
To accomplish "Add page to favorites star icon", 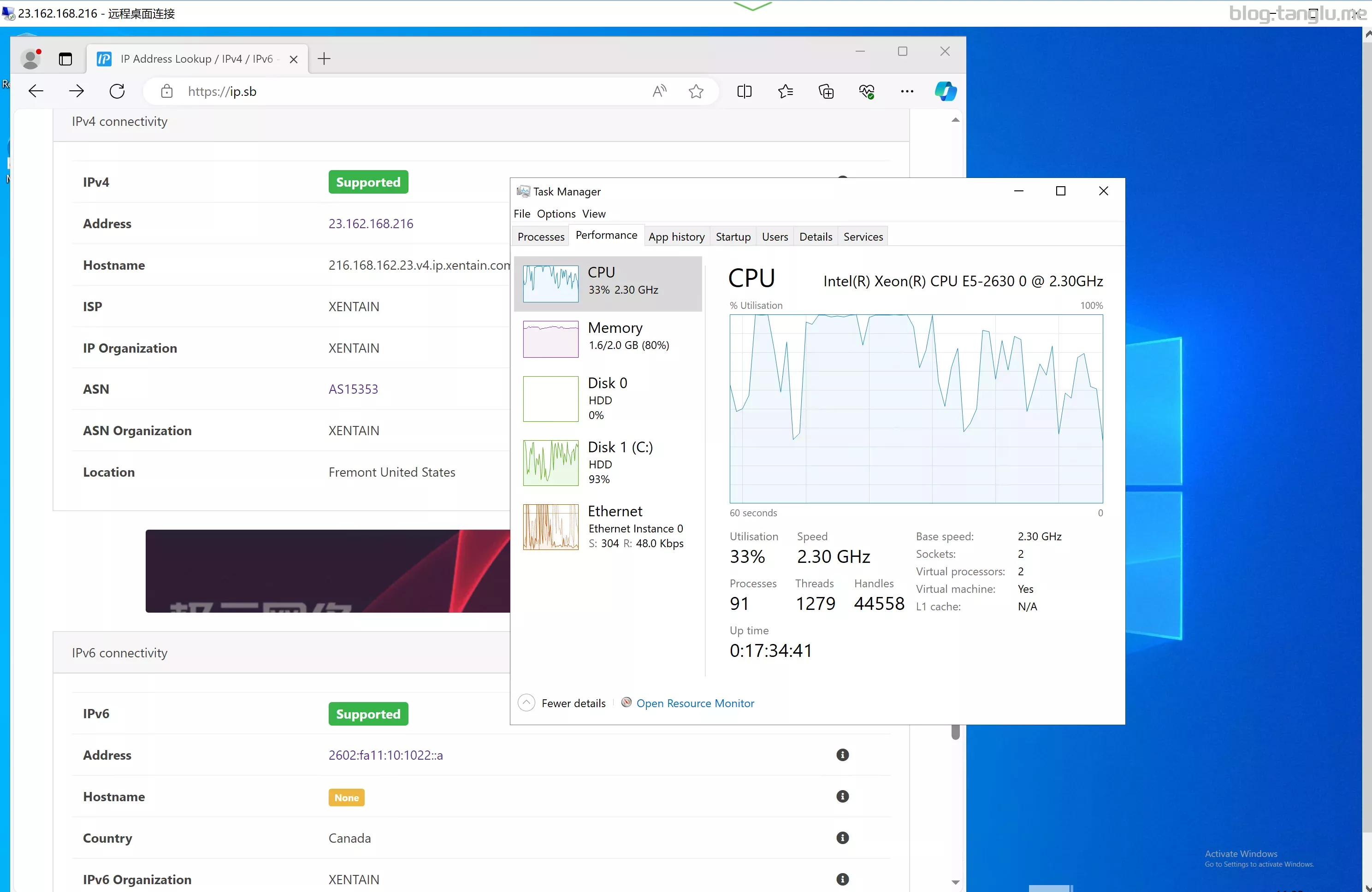I will (x=696, y=91).
